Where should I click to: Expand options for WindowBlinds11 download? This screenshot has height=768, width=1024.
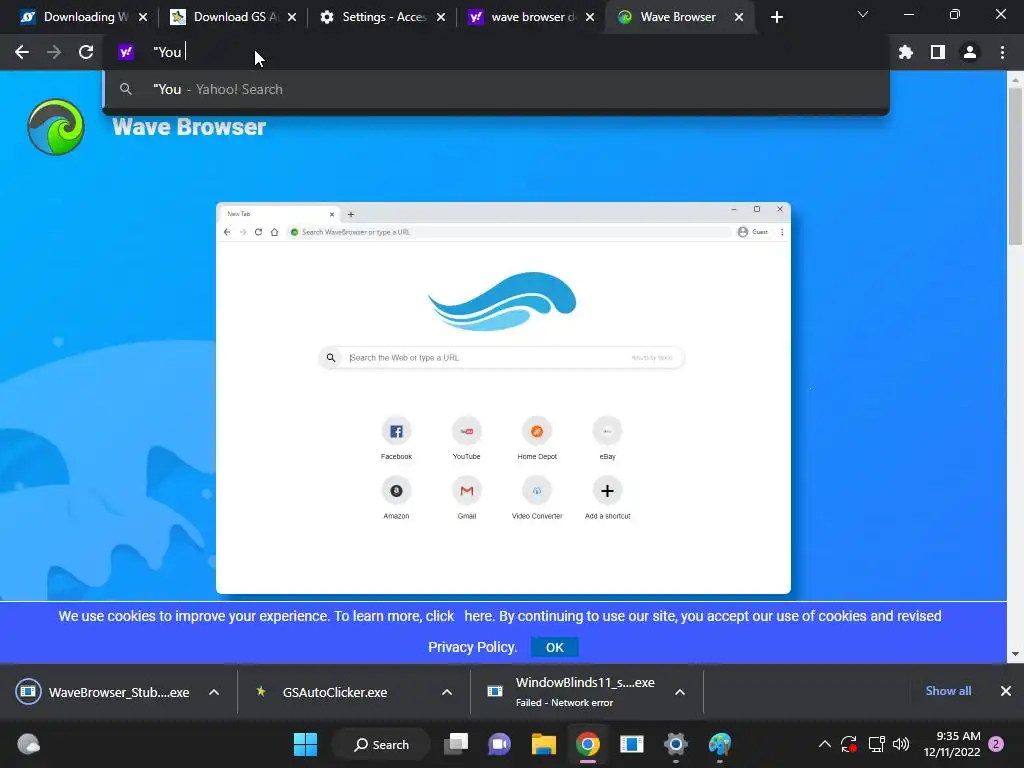(680, 692)
